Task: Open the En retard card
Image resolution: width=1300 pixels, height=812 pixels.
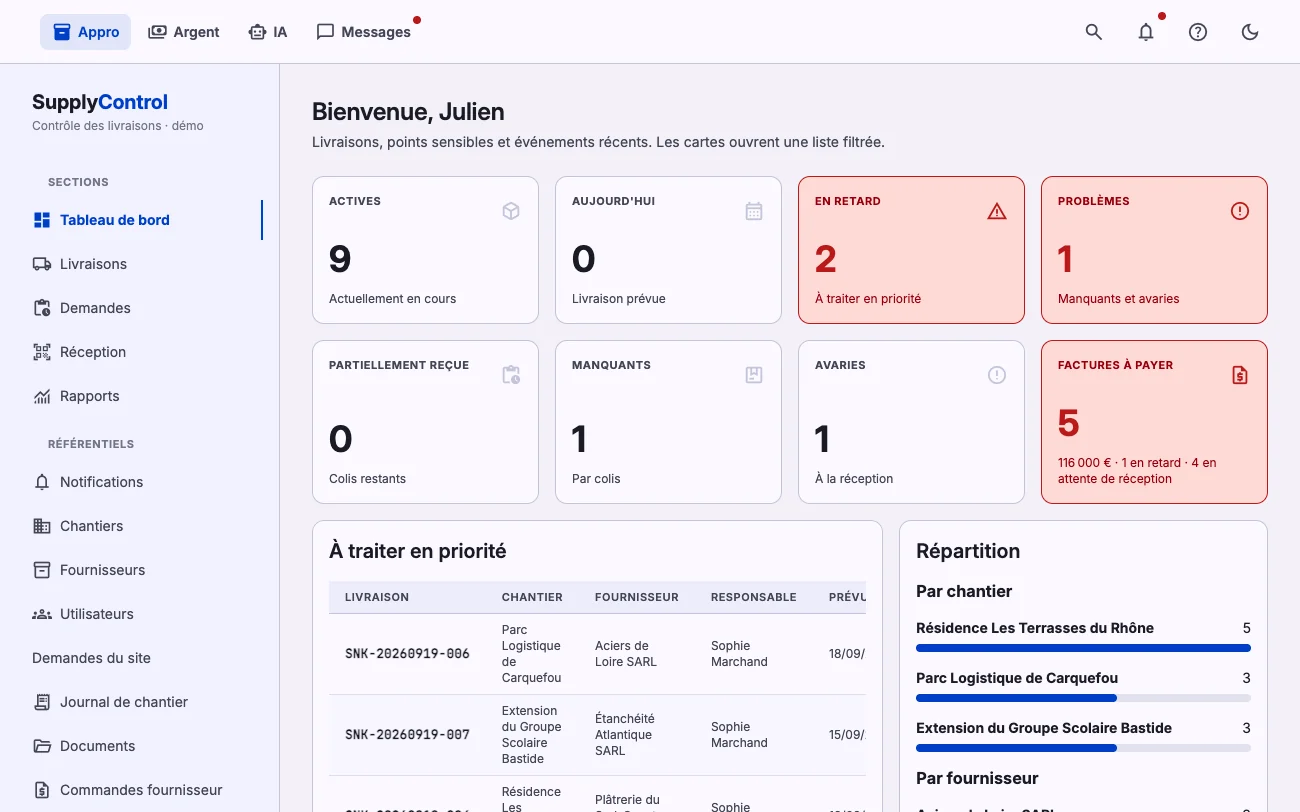Action: [x=911, y=250]
